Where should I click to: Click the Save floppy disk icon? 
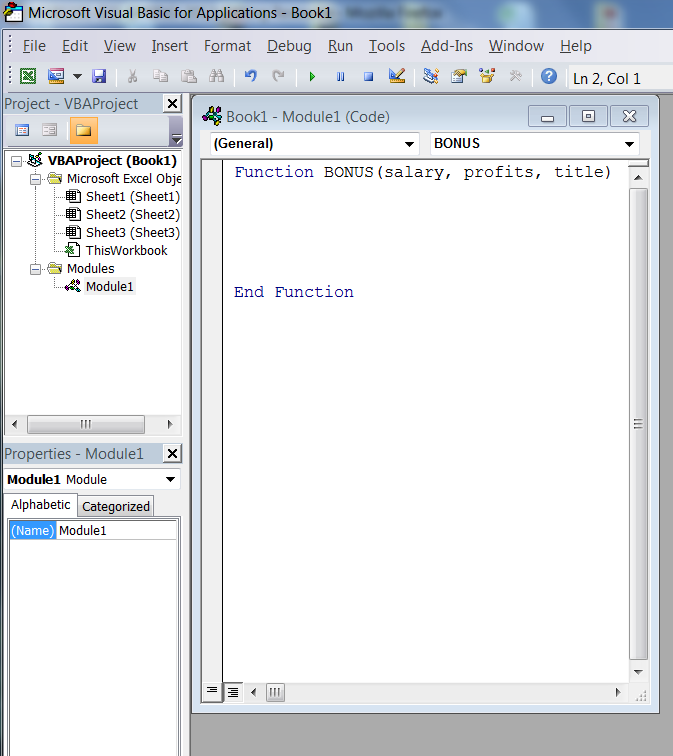pos(99,76)
